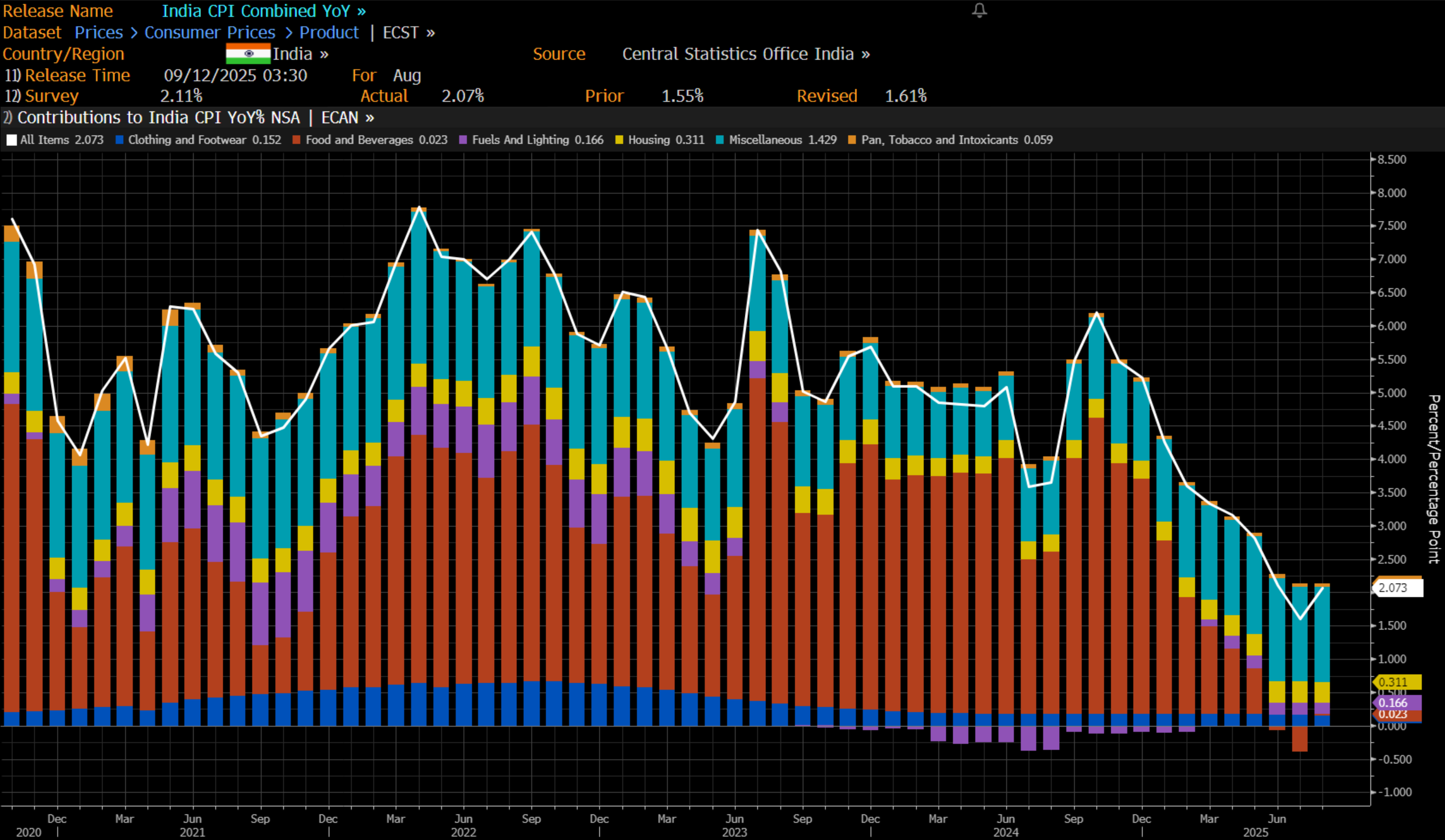Click Pan, Tobacco and Intoxicants legend swatch
The image size is (1445, 840).
point(851,140)
